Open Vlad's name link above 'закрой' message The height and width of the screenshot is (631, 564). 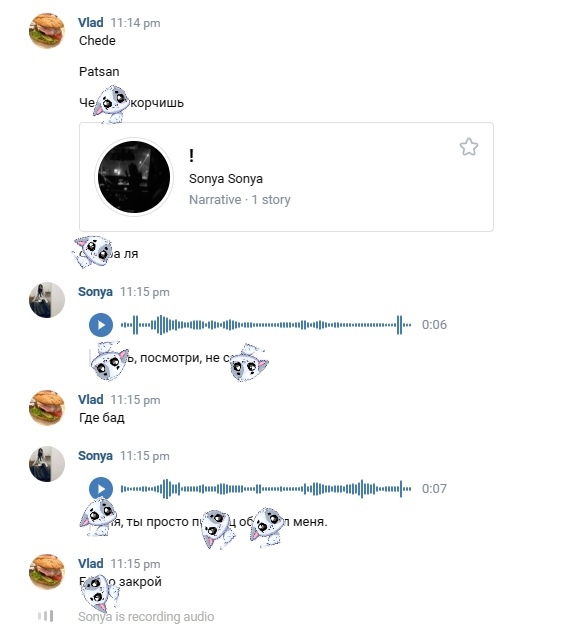[x=91, y=563]
